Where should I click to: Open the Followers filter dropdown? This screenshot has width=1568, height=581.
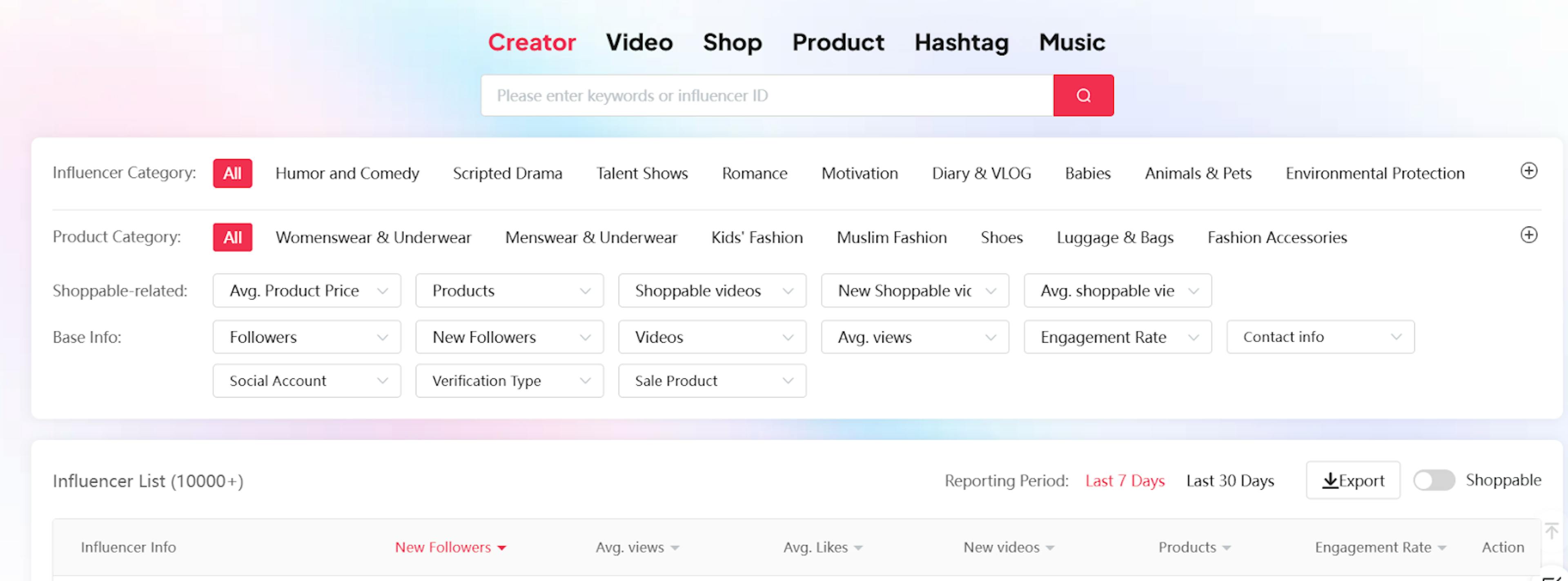point(307,336)
